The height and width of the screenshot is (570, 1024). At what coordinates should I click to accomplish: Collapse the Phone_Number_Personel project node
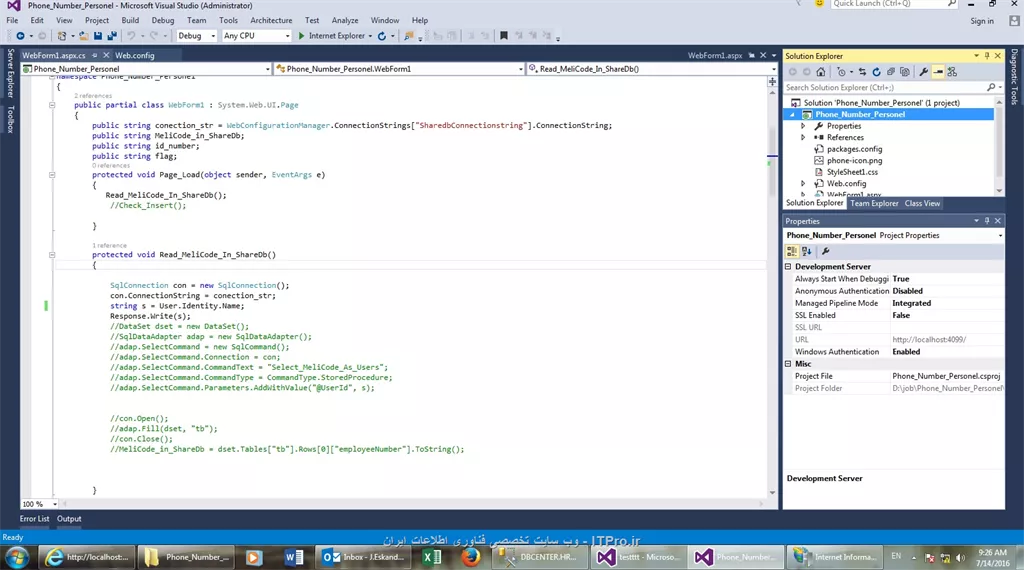coord(793,114)
